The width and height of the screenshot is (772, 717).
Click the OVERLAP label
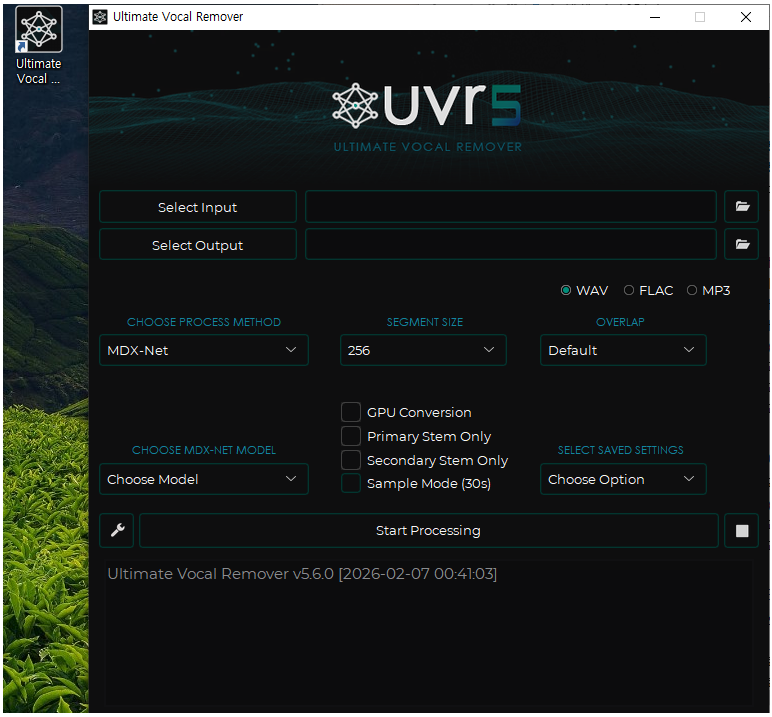tap(620, 322)
